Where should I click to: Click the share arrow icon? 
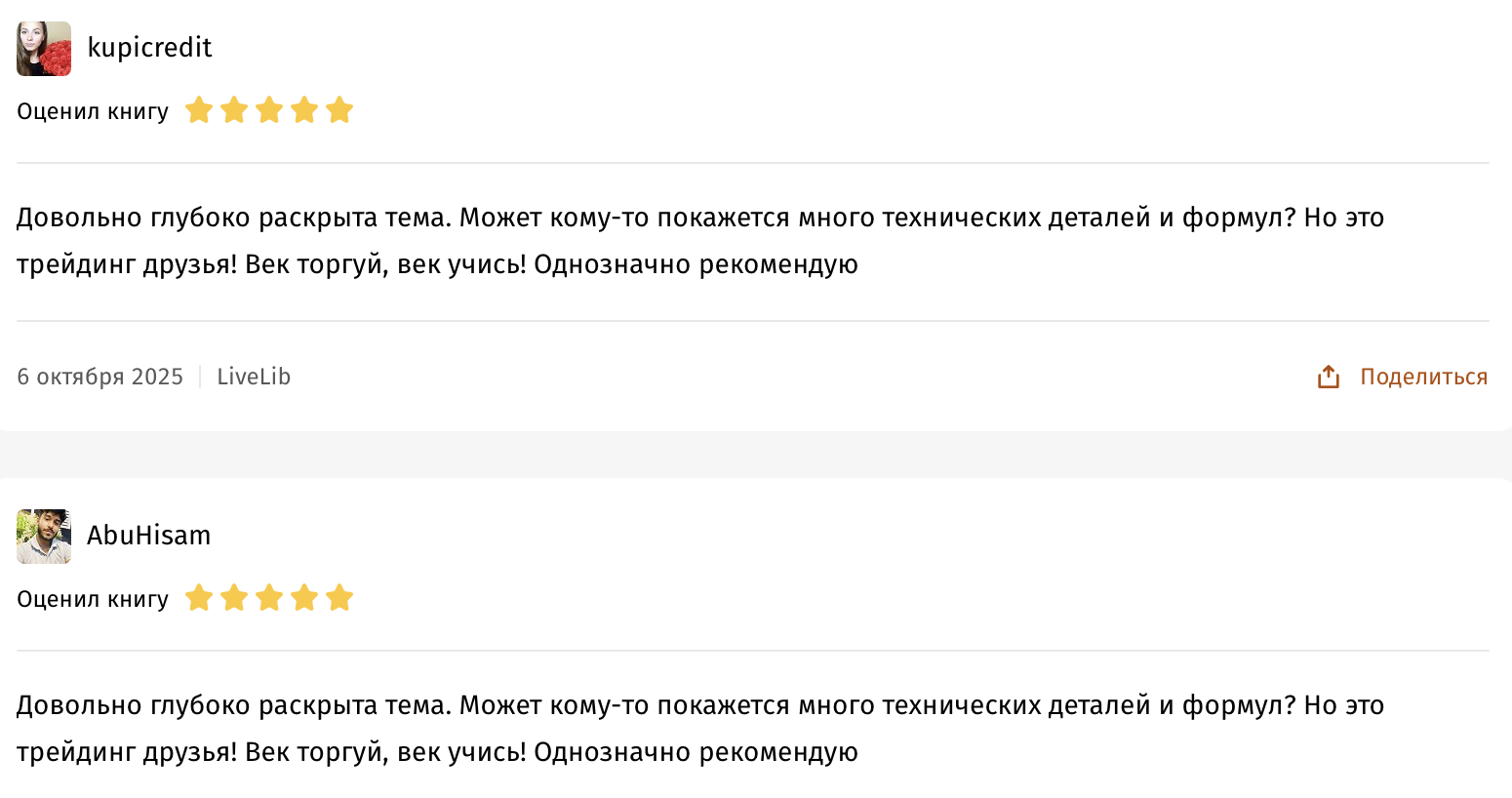tap(1329, 377)
